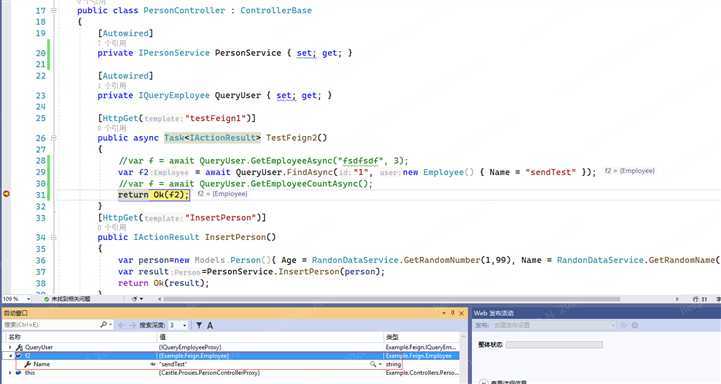Screen dimensions: 721x384
Task: Click the filter funnel icon in Autos toolbar
Action: (x=199, y=325)
